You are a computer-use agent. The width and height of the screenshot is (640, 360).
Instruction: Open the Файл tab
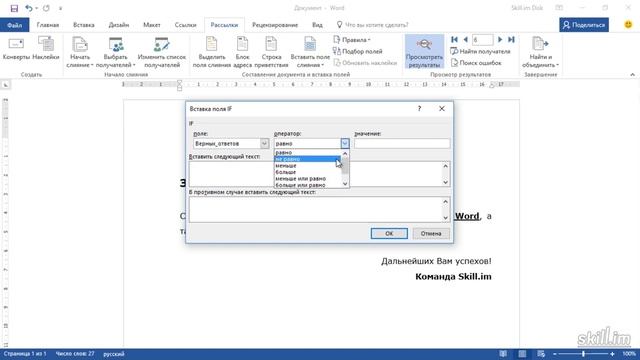coord(14,25)
